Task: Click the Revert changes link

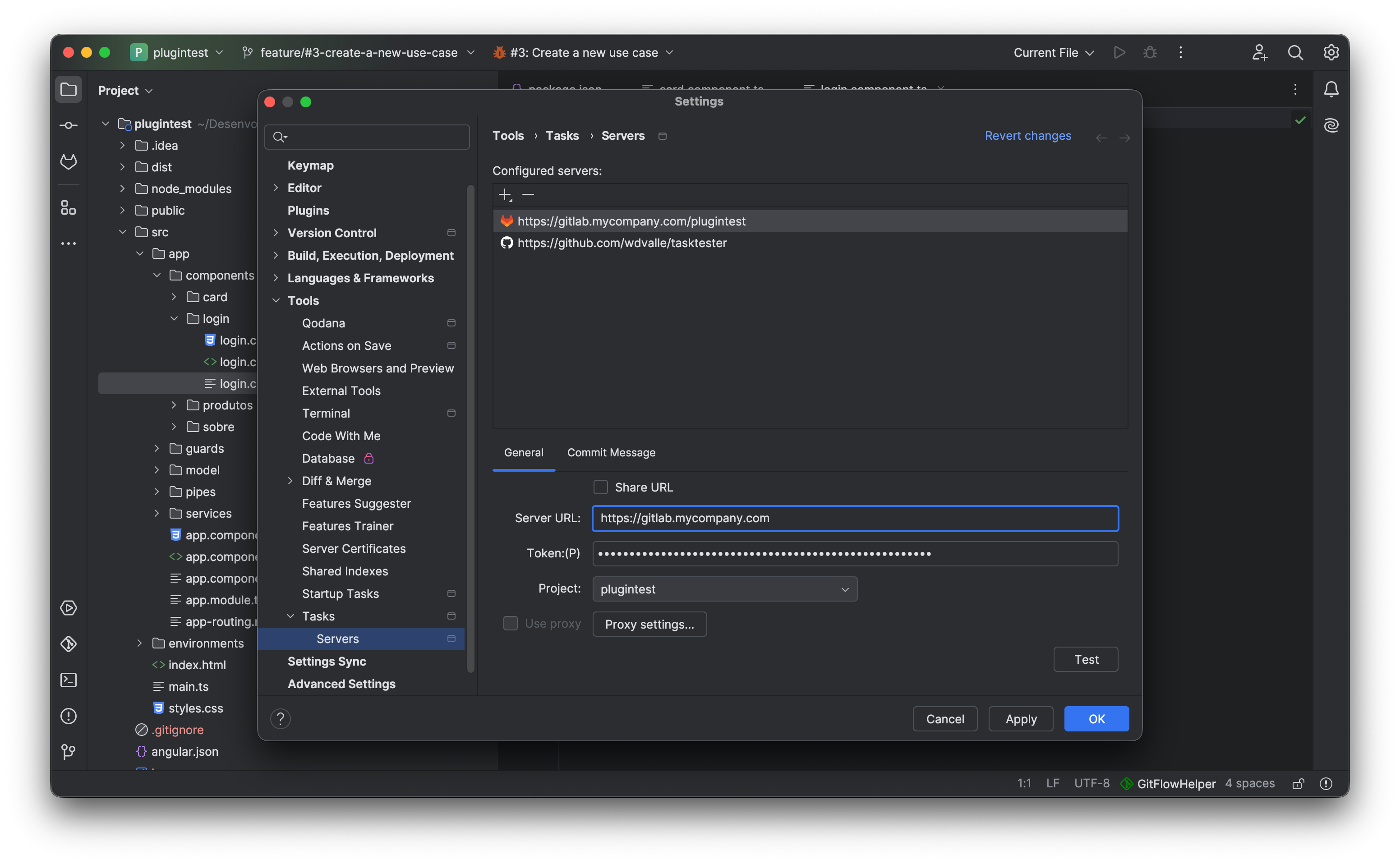Action: 1027,135
